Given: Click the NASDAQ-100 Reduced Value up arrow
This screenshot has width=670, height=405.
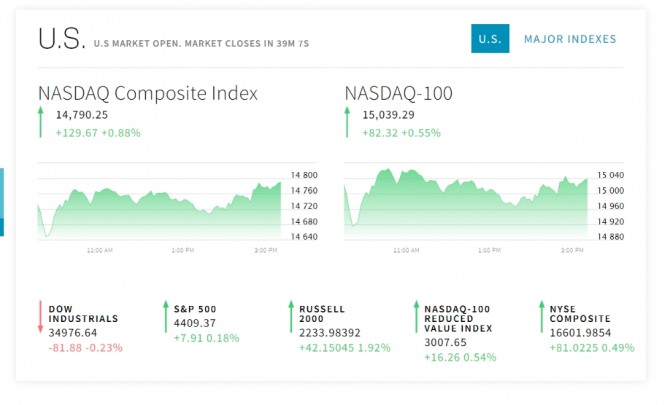Looking at the screenshot, I should tap(416, 316).
